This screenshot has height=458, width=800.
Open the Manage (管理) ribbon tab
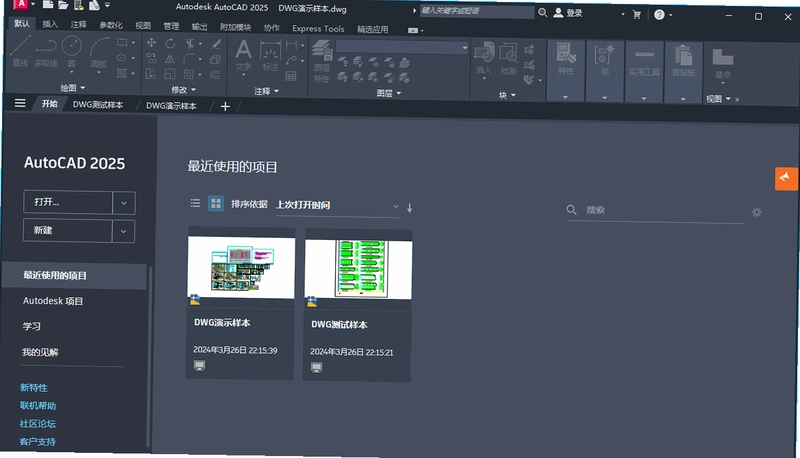pyautogui.click(x=171, y=26)
